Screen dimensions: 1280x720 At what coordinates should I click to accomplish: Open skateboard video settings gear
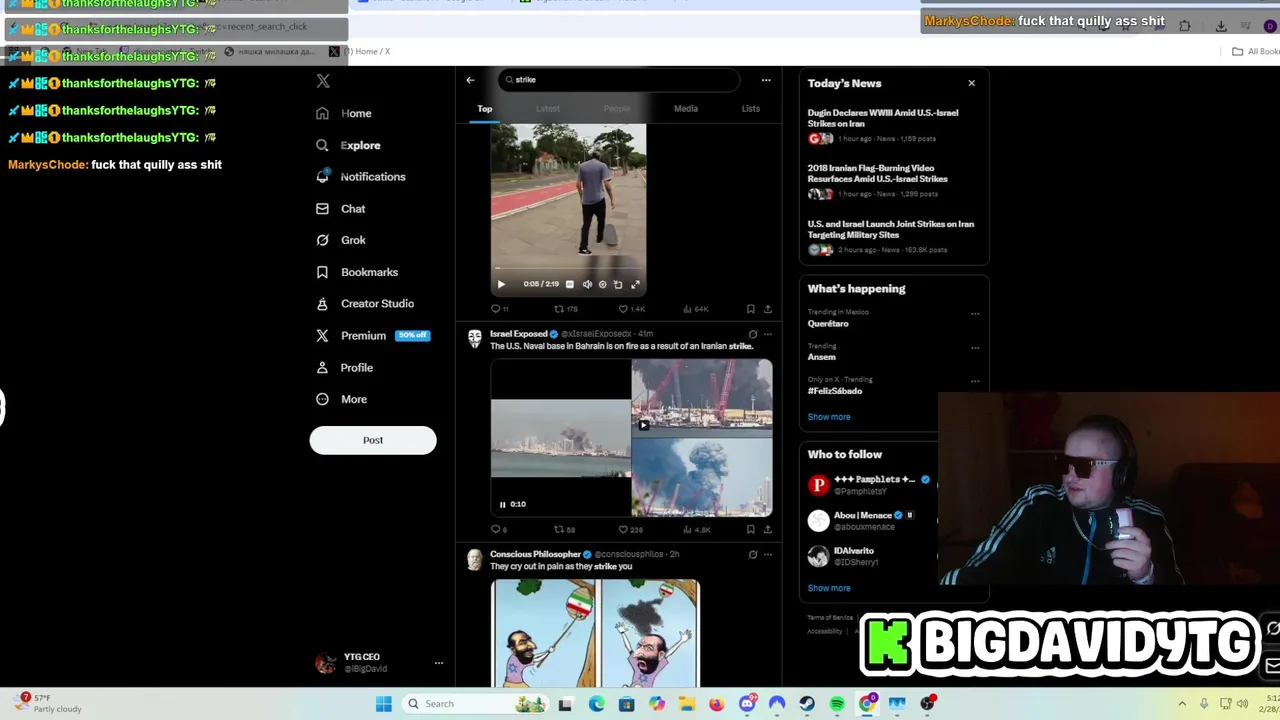pyautogui.click(x=602, y=284)
